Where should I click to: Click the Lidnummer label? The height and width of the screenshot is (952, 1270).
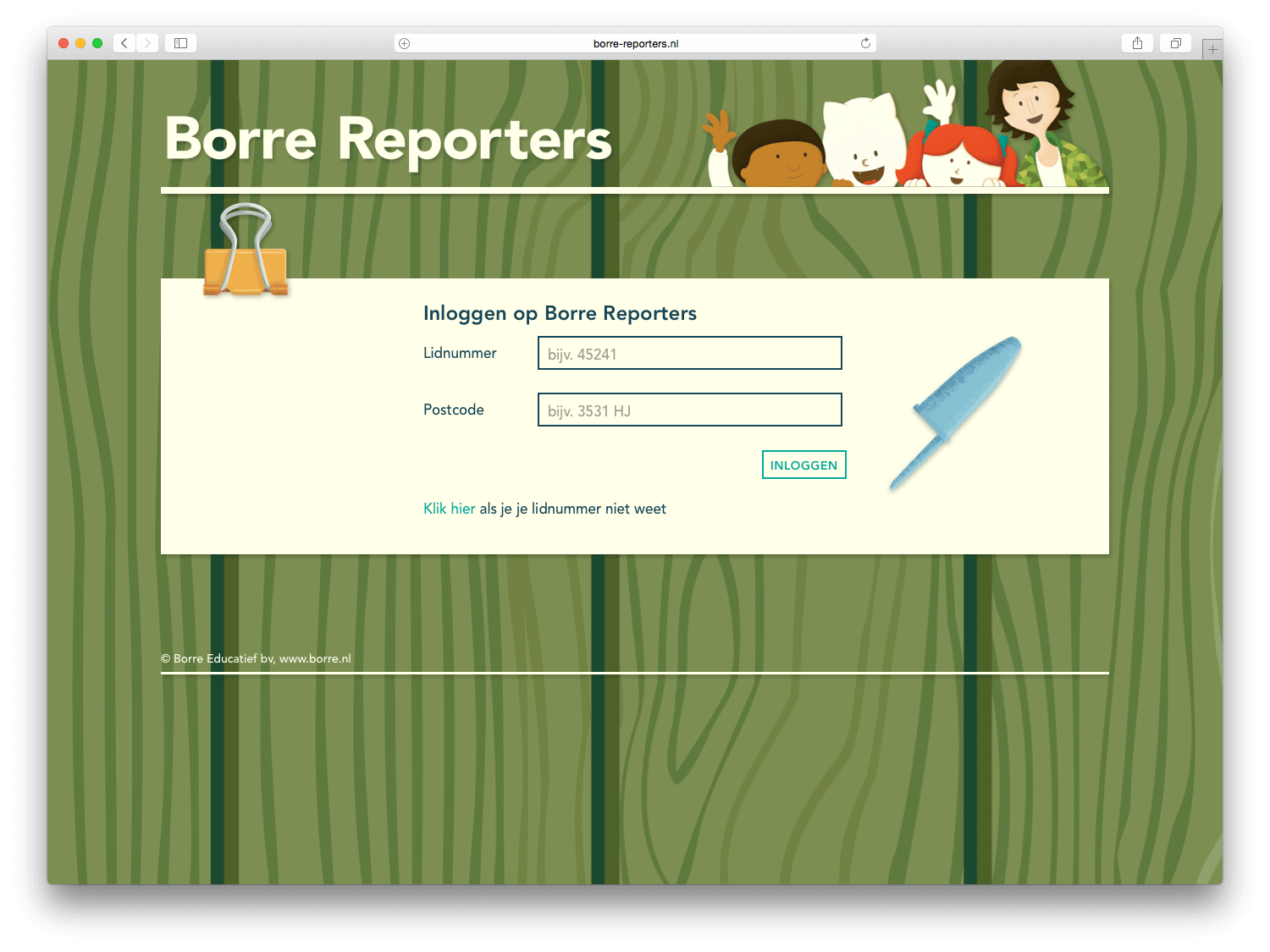coord(460,353)
